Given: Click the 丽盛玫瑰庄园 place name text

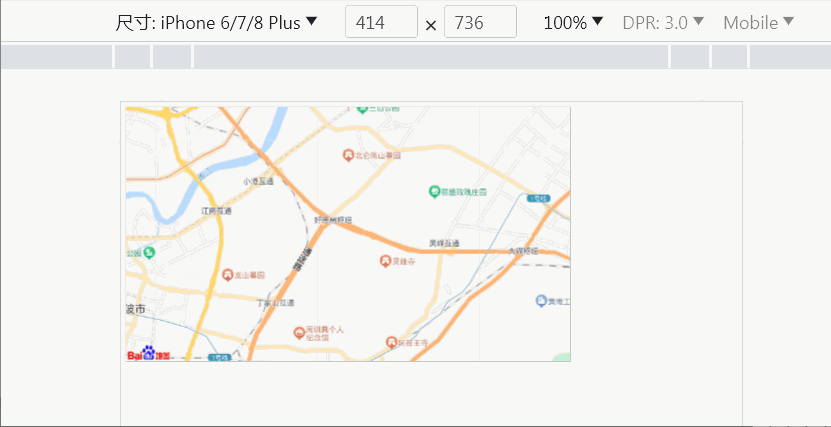Looking at the screenshot, I should [x=464, y=192].
